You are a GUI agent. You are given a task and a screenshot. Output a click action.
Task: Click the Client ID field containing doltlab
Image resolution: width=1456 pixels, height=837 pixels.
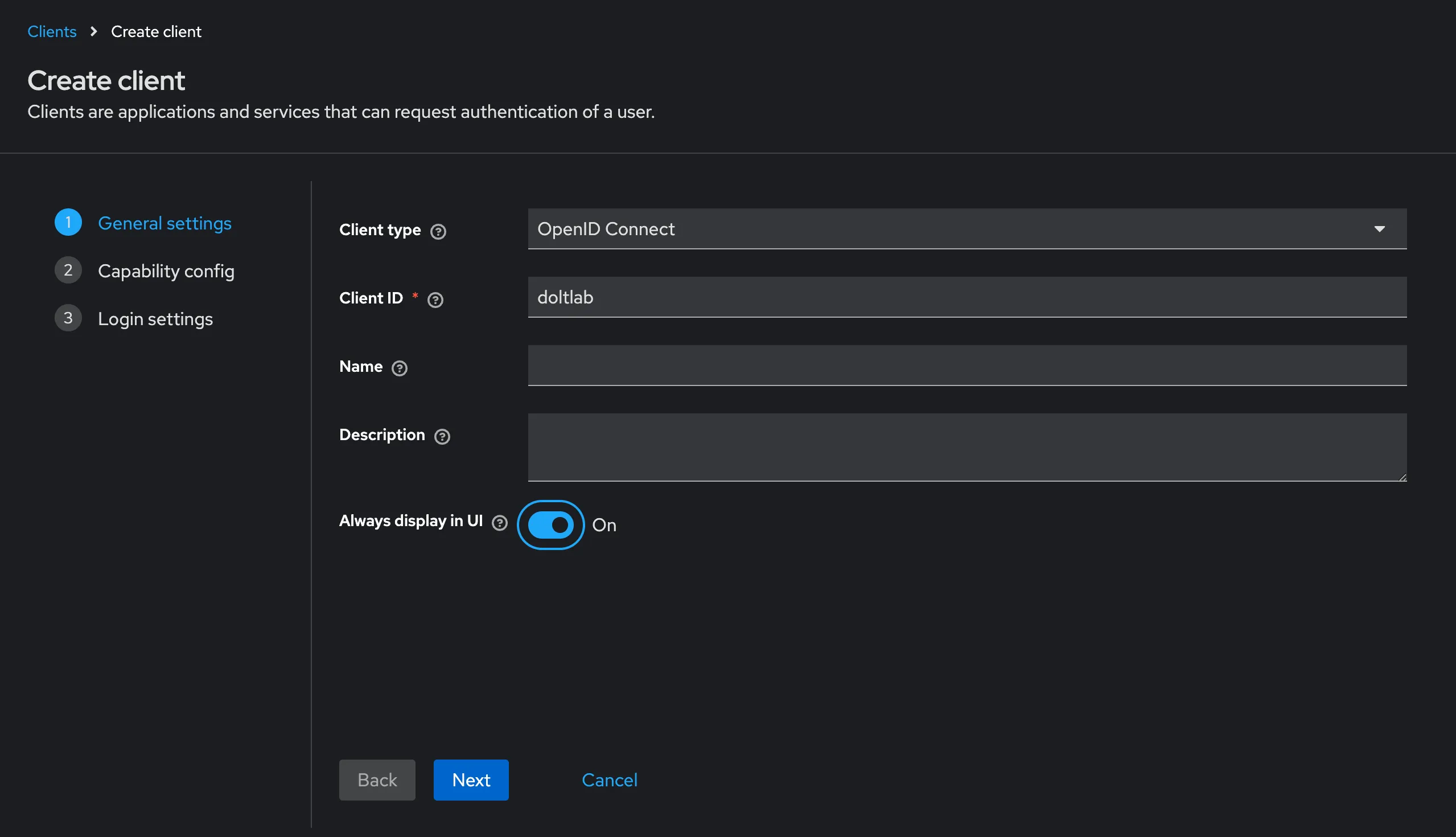click(x=966, y=297)
